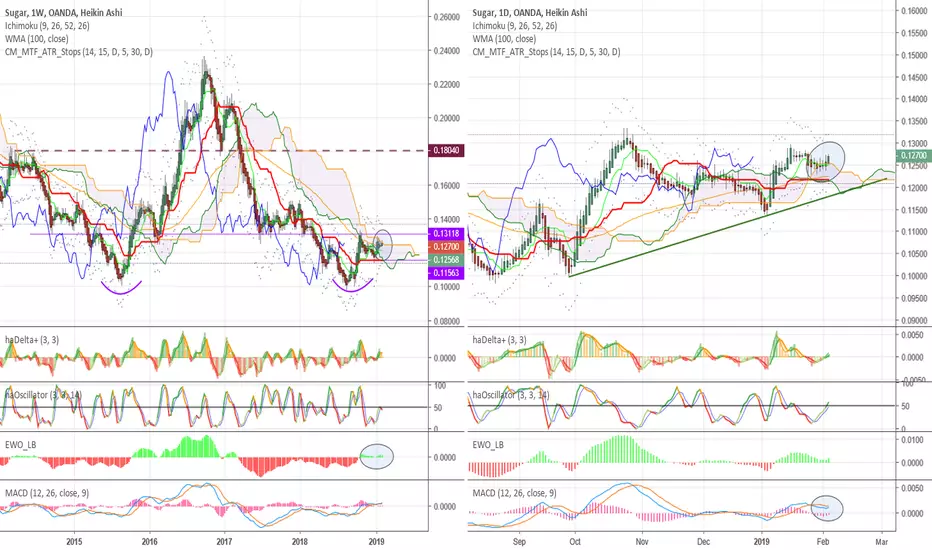Select the ellipse around daily price candles
Viewport: 932px width, 550px height.
[x=825, y=161]
